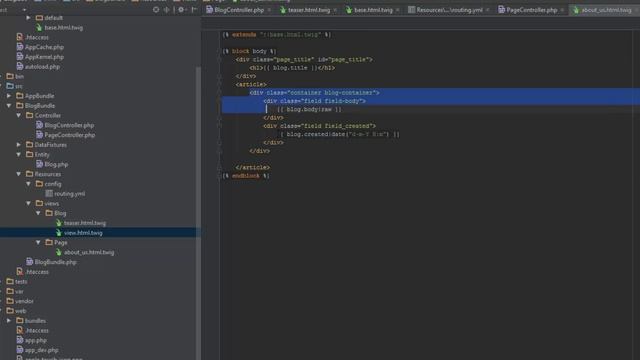
Task: Close the PageController.php tab
Action: 562,10
